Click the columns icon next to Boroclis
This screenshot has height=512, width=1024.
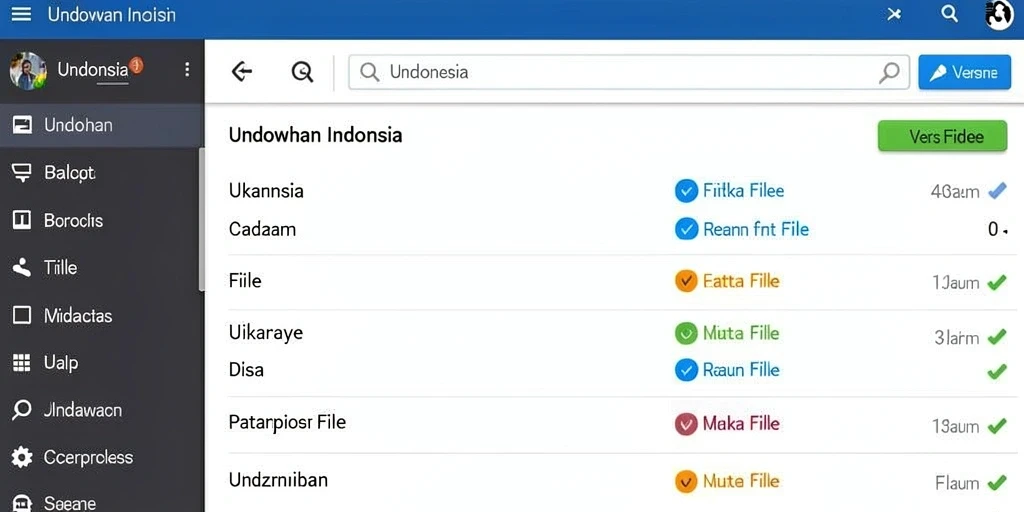click(22, 221)
